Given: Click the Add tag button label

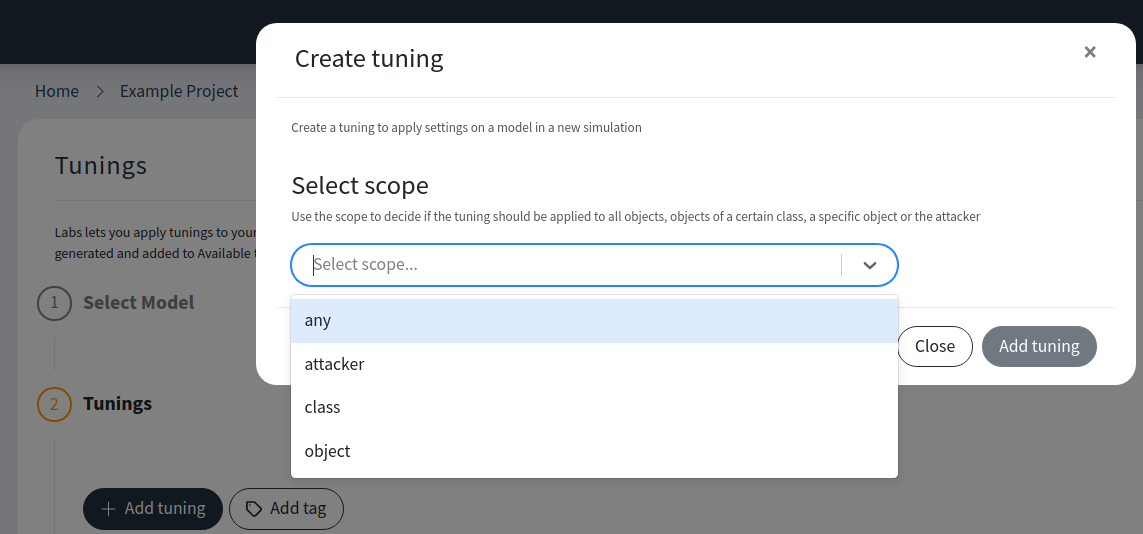Looking at the screenshot, I should click(298, 509).
